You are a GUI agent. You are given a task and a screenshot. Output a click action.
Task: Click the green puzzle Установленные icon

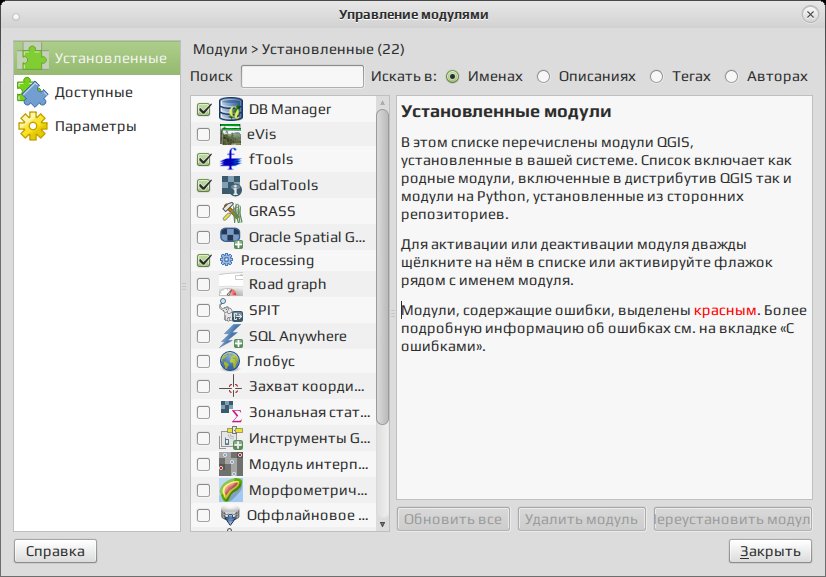coord(33,57)
